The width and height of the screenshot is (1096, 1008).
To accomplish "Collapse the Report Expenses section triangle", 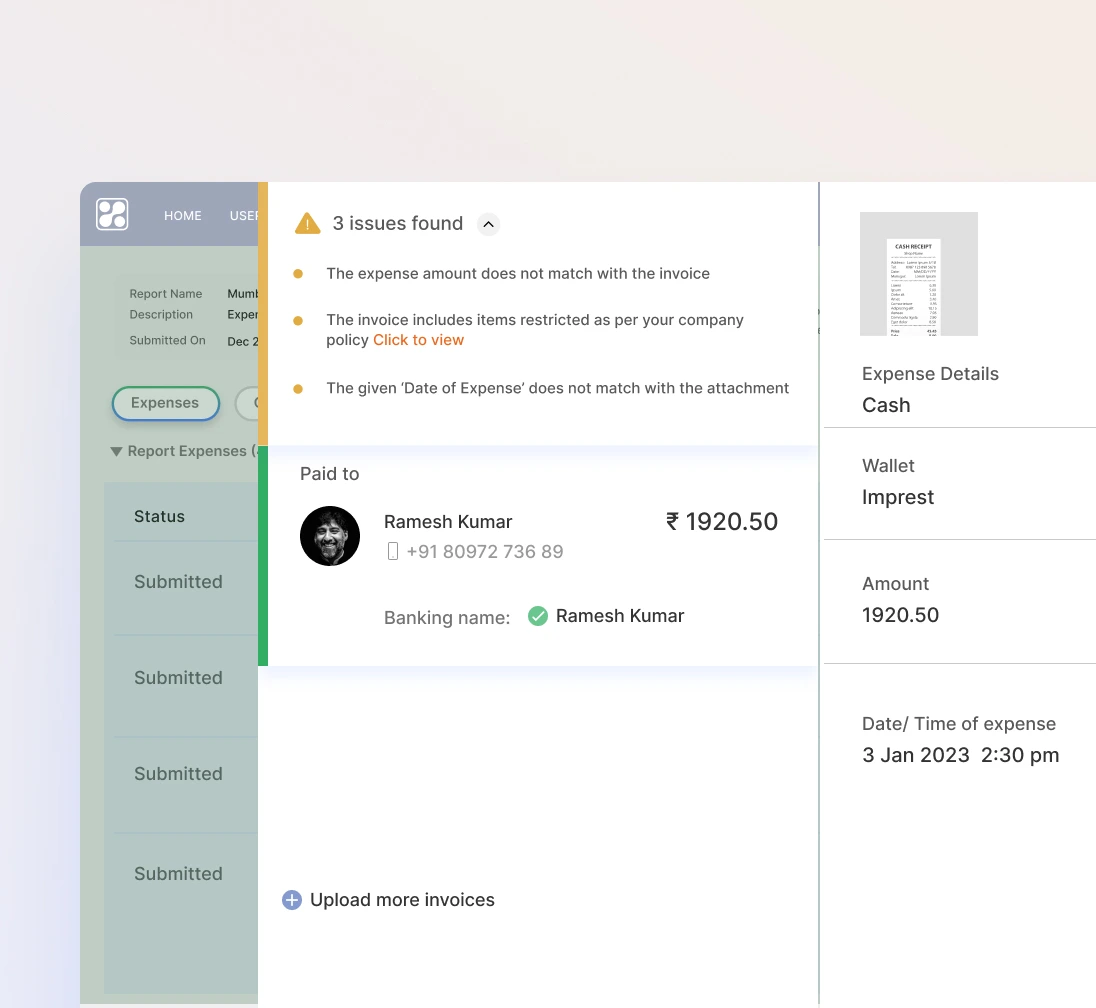I will click(x=117, y=452).
